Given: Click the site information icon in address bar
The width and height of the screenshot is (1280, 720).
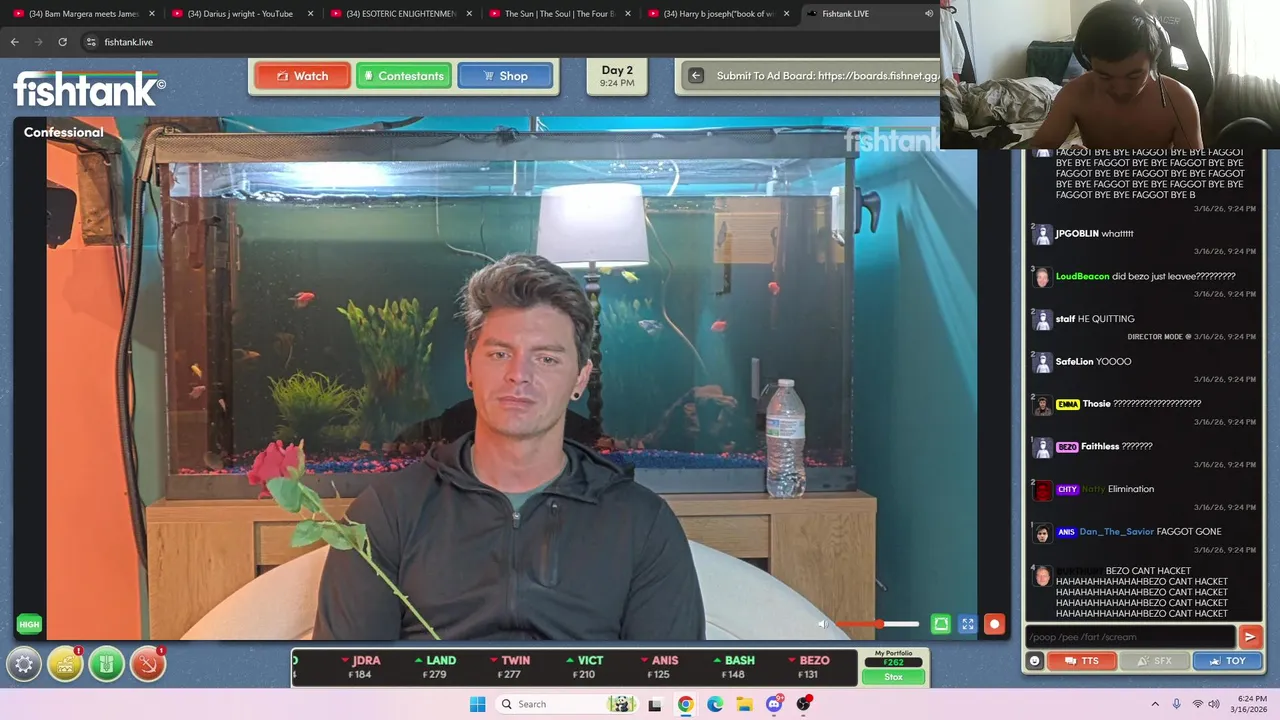Looking at the screenshot, I should click(x=91, y=42).
